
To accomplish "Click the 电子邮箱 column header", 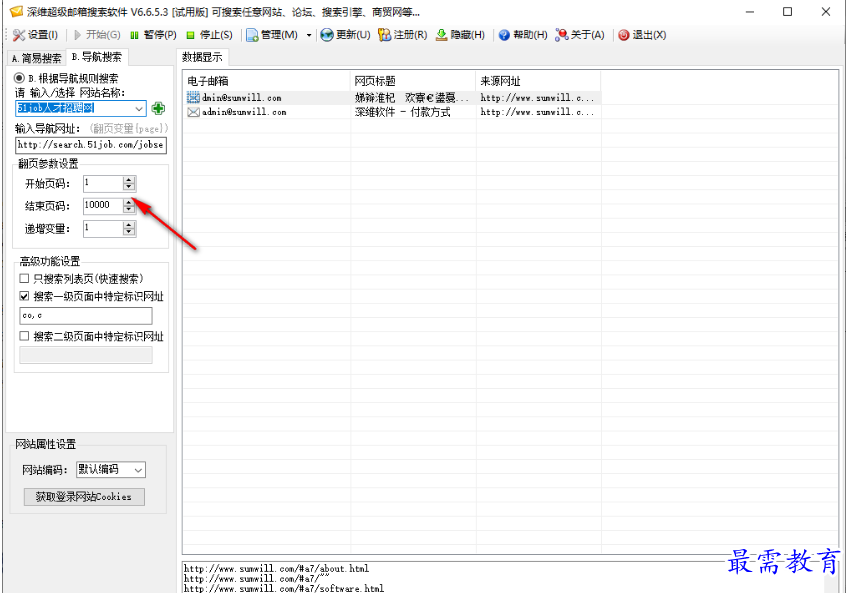I will [266, 81].
